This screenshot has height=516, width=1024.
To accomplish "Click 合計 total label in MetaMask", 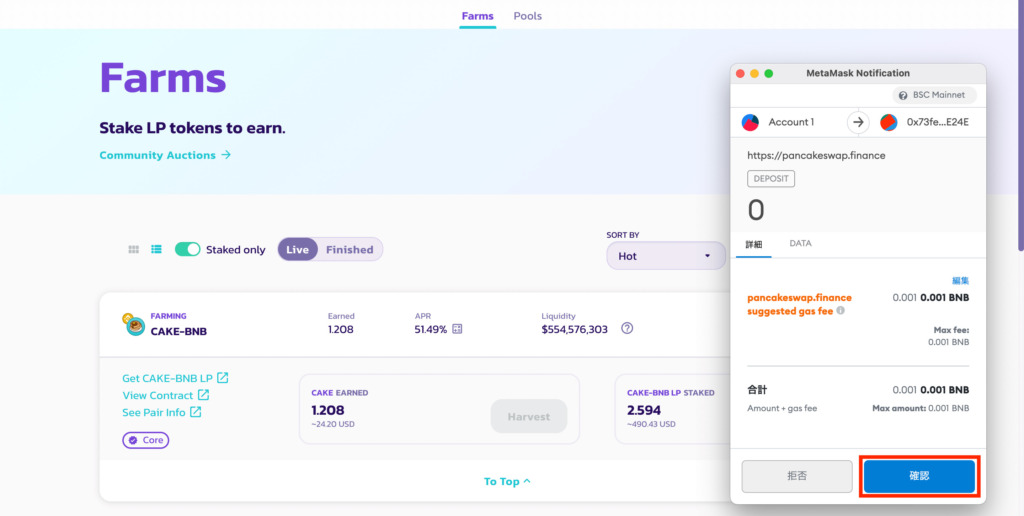I will click(758, 390).
